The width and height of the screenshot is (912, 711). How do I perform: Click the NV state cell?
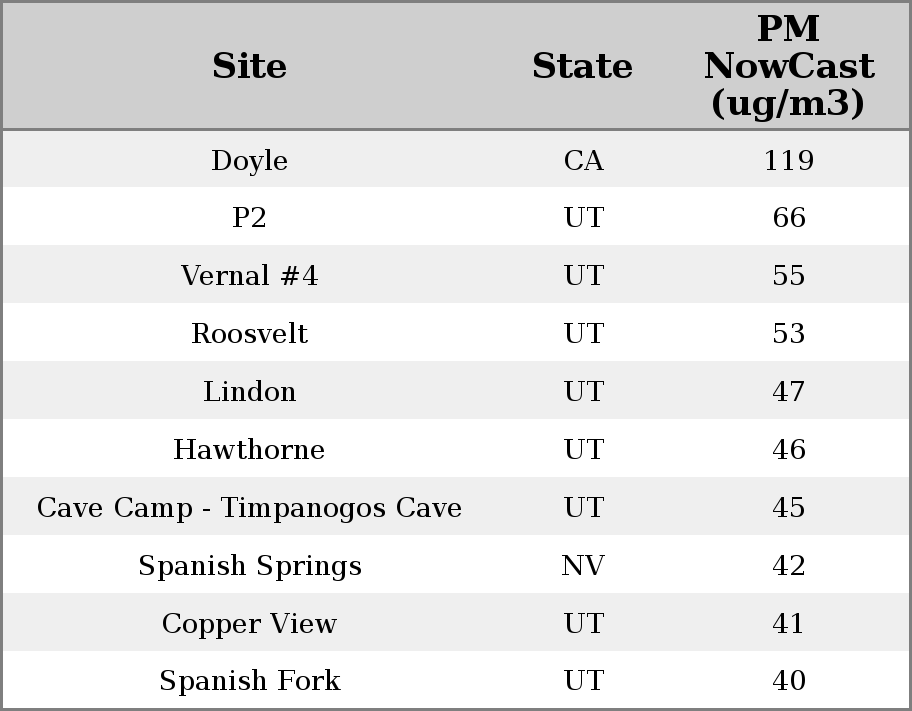coord(583,566)
